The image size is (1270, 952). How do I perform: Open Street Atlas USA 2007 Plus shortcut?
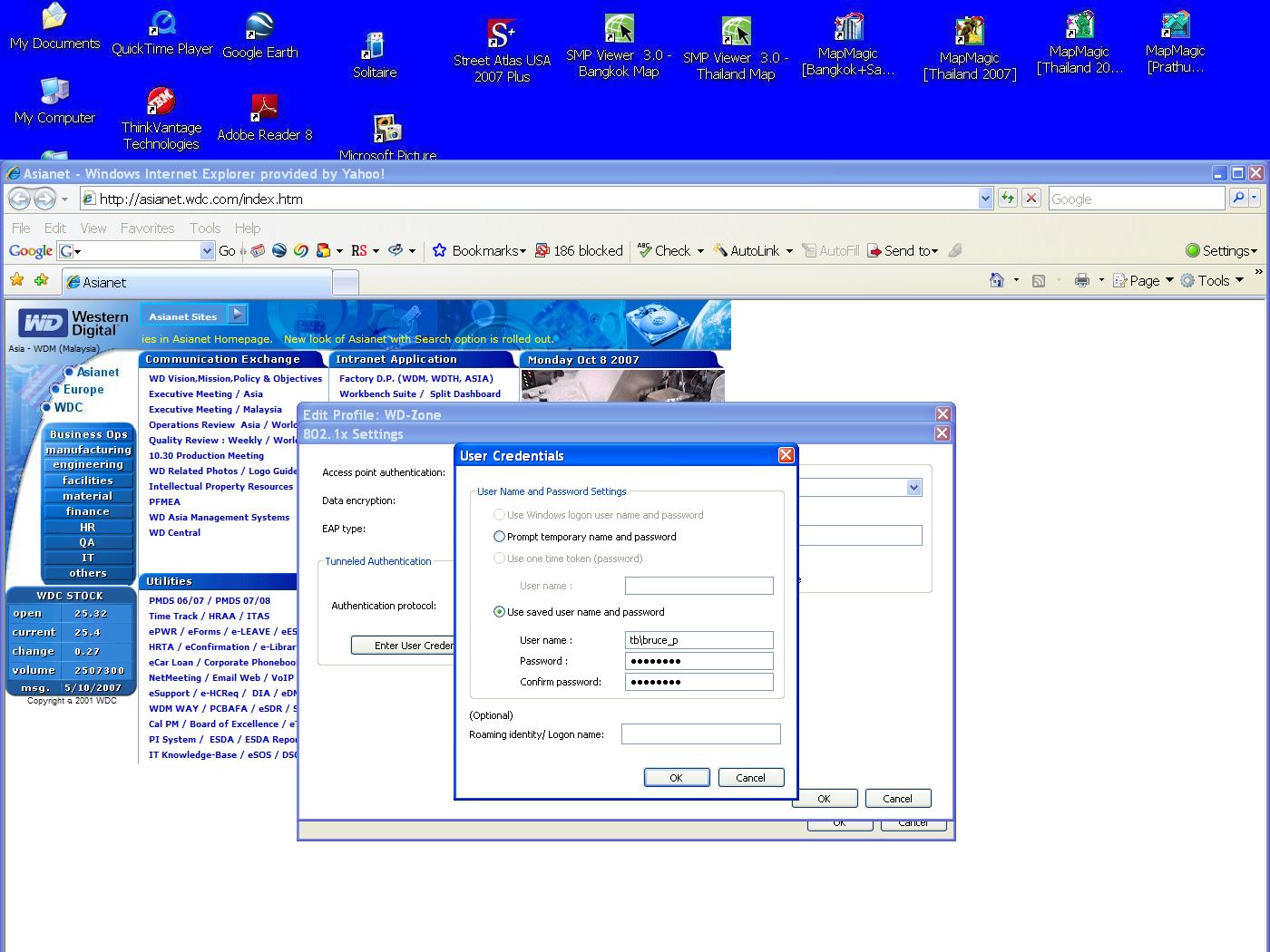pyautogui.click(x=502, y=51)
